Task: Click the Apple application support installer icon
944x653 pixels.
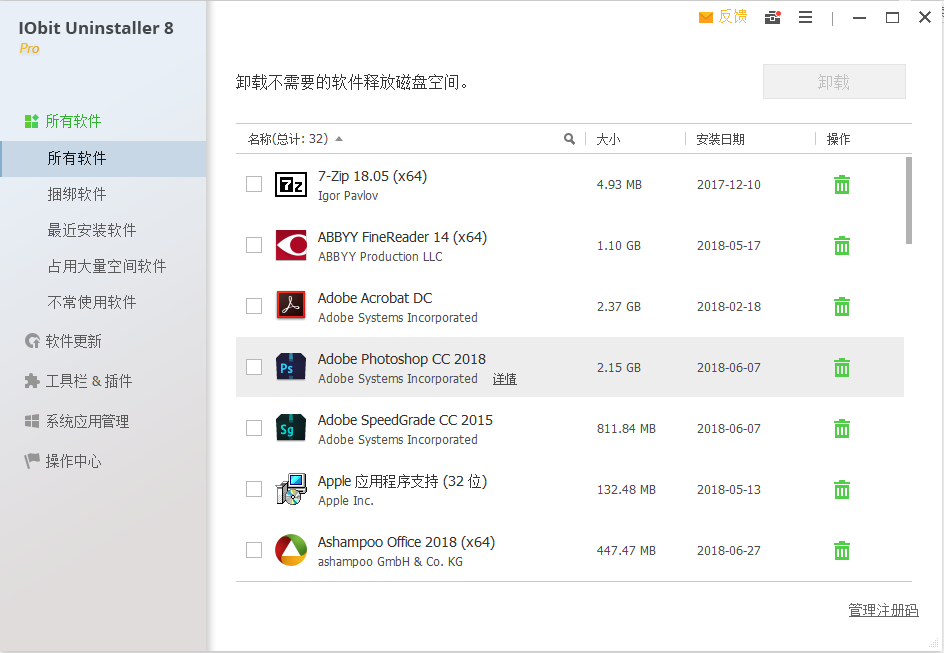Action: click(x=291, y=489)
